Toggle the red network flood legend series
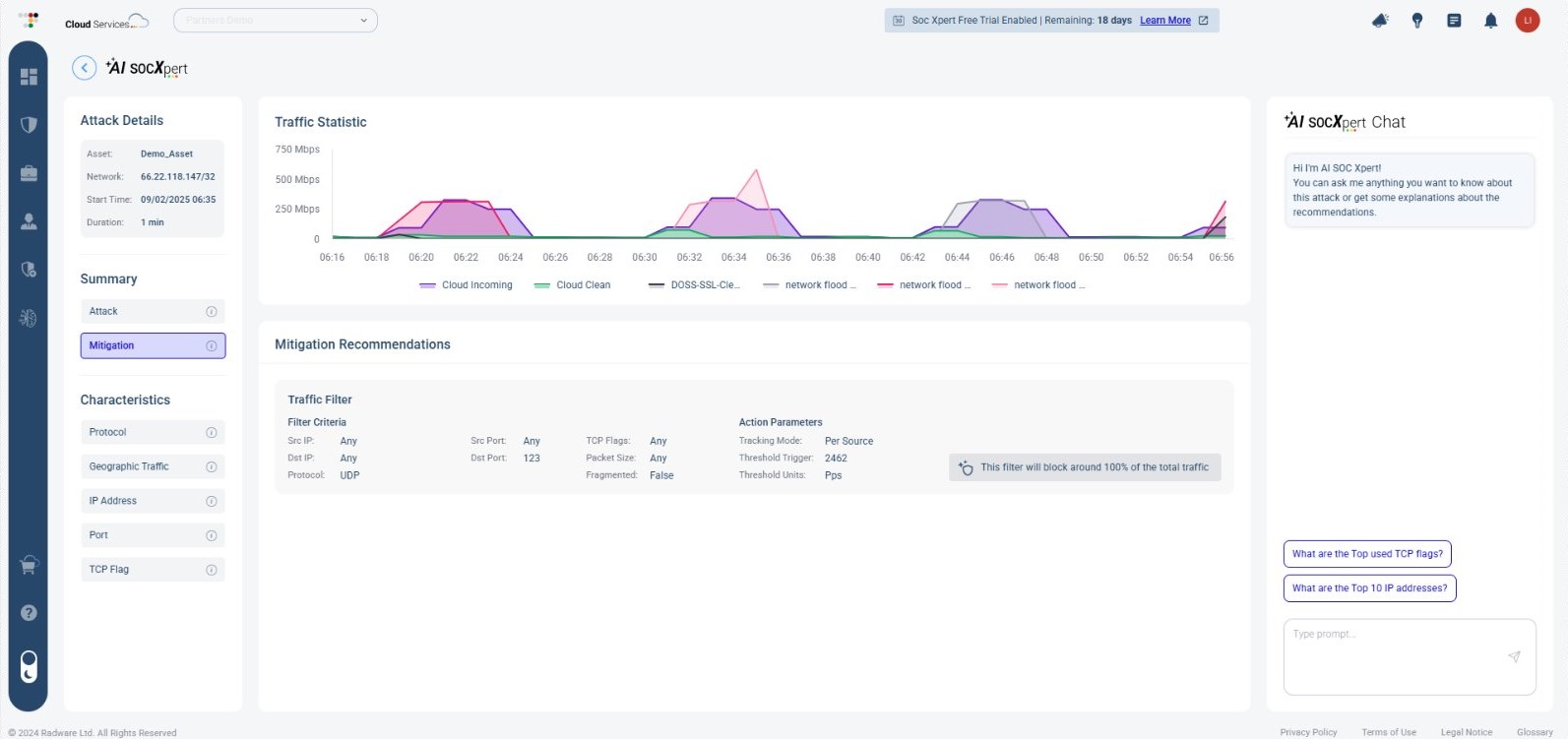This screenshot has height=739, width=1568. [923, 285]
